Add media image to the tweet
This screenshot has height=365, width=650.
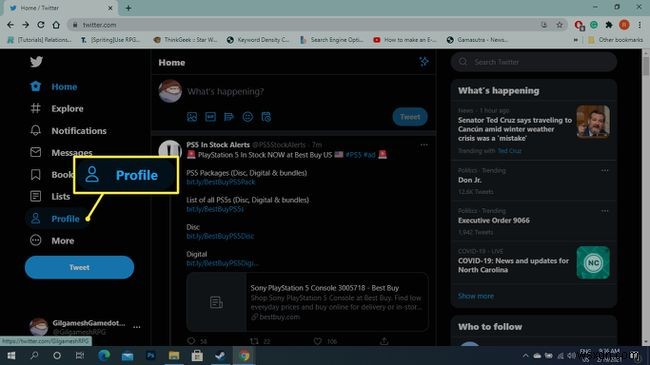(192, 117)
